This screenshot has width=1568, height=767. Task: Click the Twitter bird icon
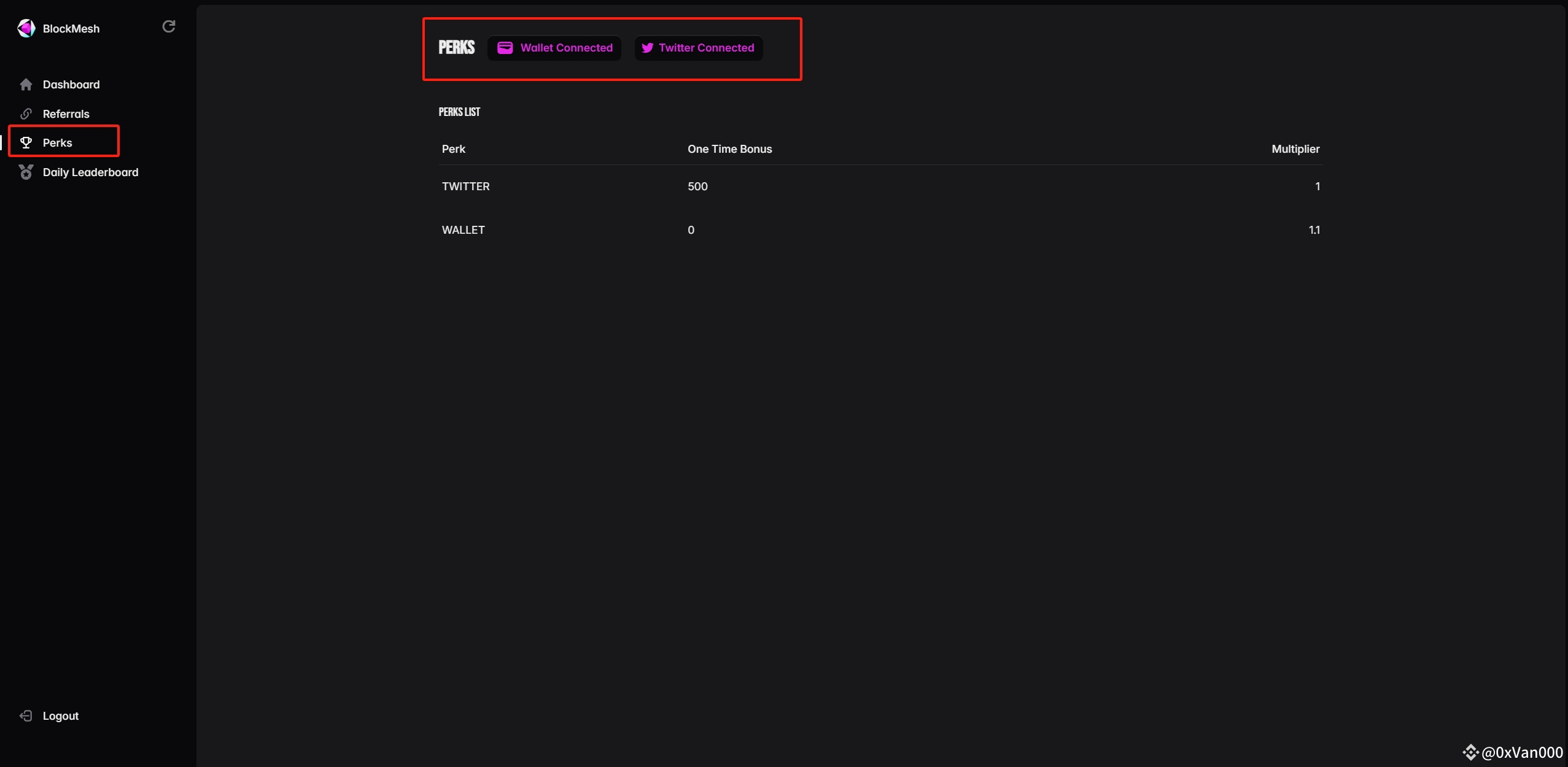click(647, 48)
